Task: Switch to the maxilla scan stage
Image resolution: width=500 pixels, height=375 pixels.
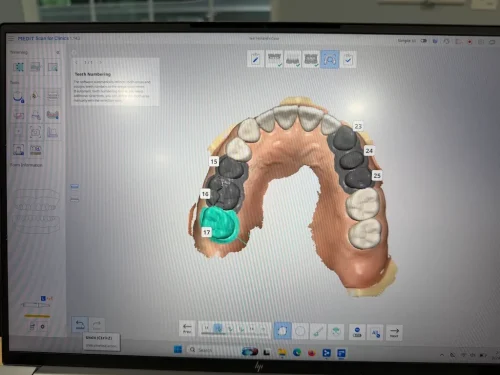Action: (x=274, y=59)
